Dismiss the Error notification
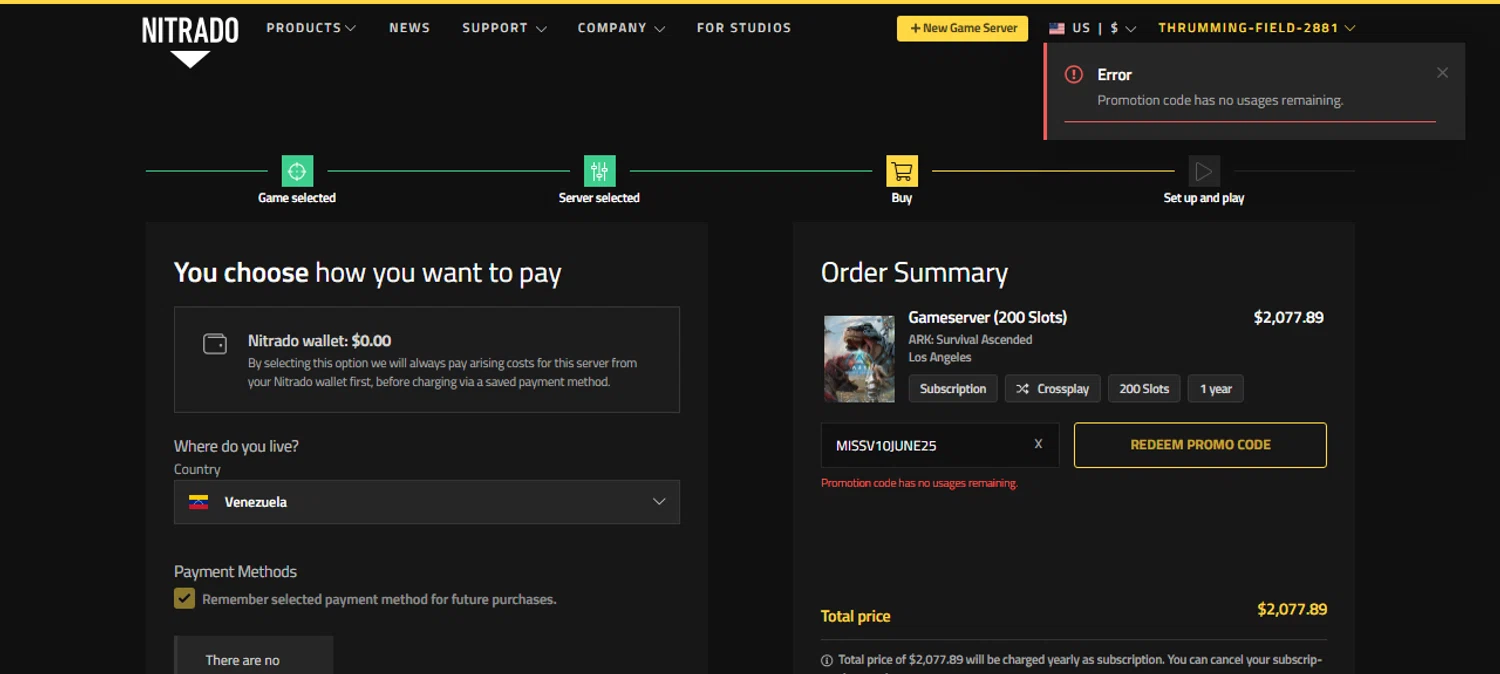The height and width of the screenshot is (674, 1500). [x=1442, y=73]
